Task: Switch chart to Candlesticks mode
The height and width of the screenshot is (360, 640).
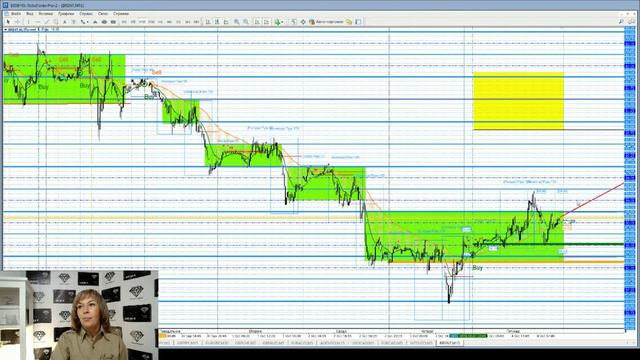Action: pyautogui.click(x=217, y=22)
